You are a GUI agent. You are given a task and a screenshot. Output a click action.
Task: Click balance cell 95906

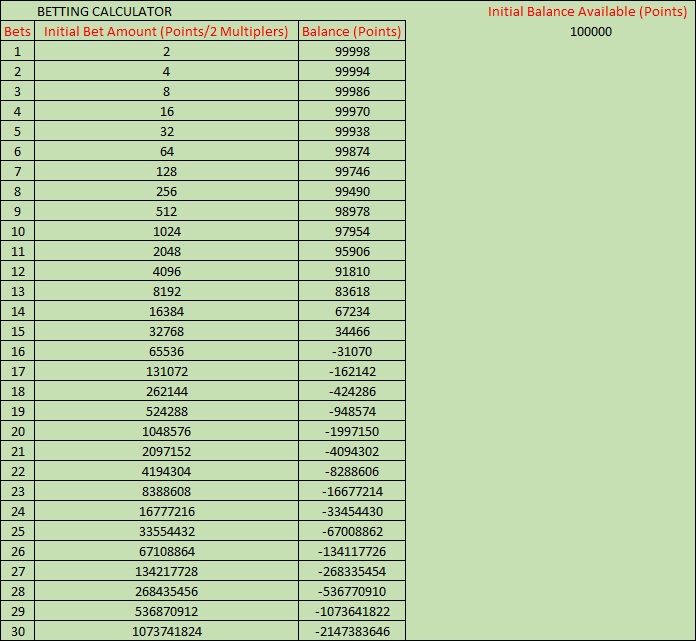pyautogui.click(x=352, y=251)
